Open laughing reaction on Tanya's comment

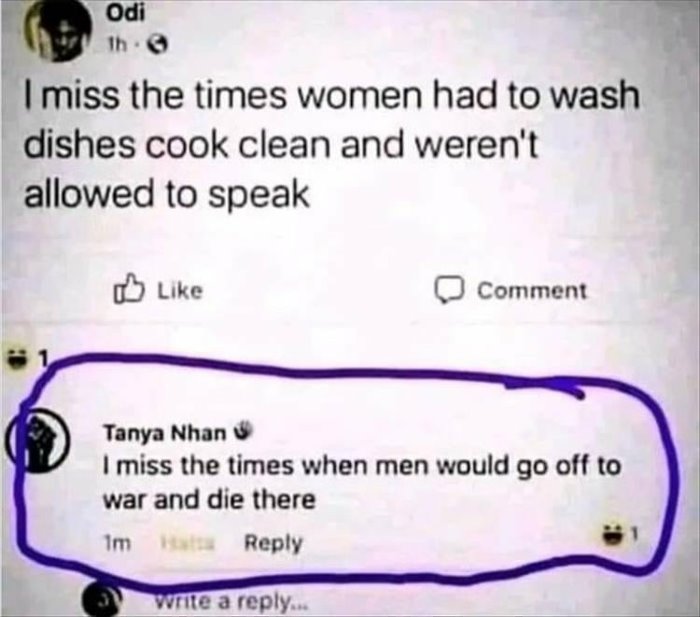point(614,533)
